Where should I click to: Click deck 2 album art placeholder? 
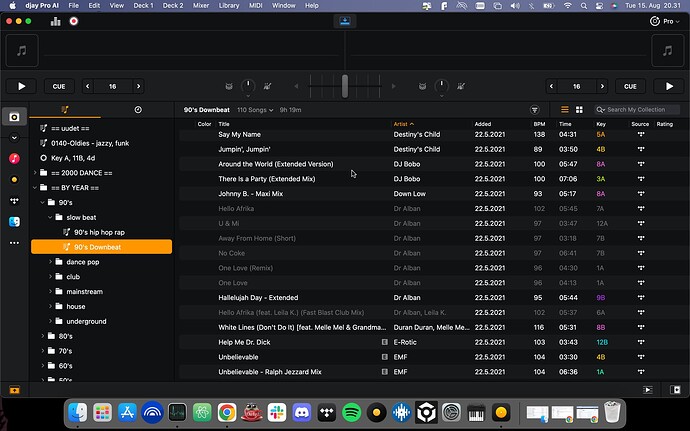[668, 51]
